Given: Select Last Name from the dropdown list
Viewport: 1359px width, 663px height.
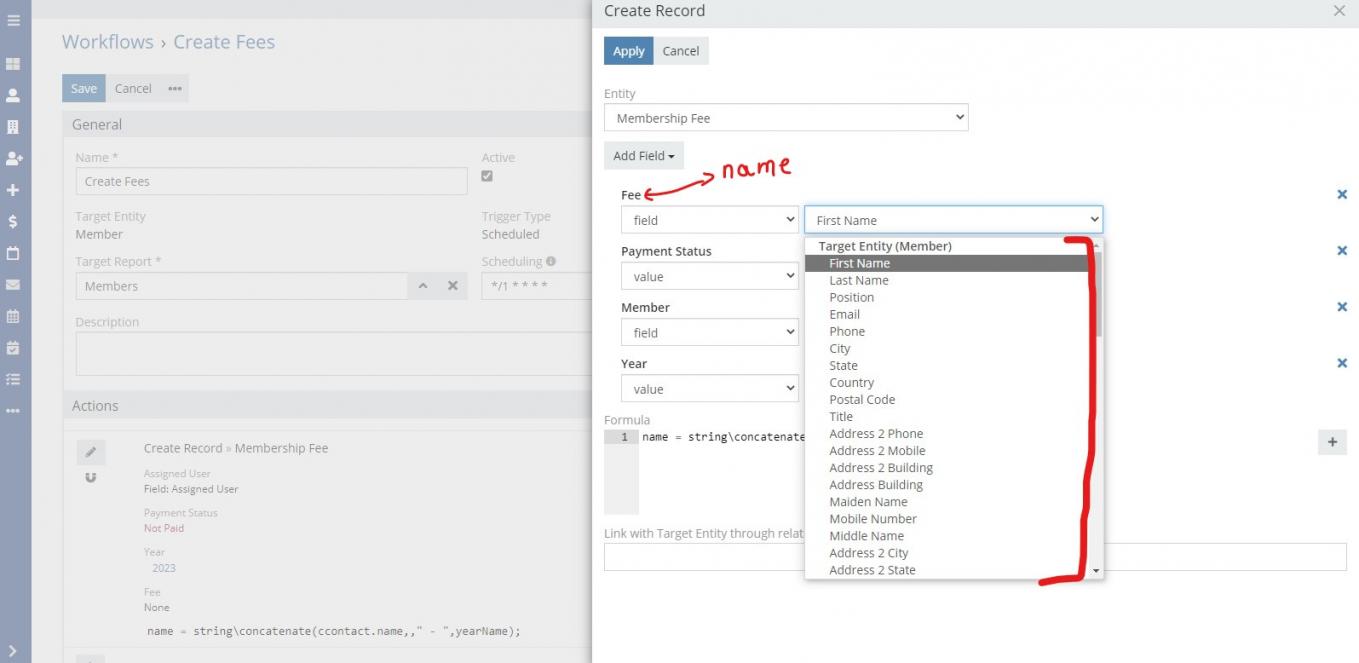Looking at the screenshot, I should (858, 281).
